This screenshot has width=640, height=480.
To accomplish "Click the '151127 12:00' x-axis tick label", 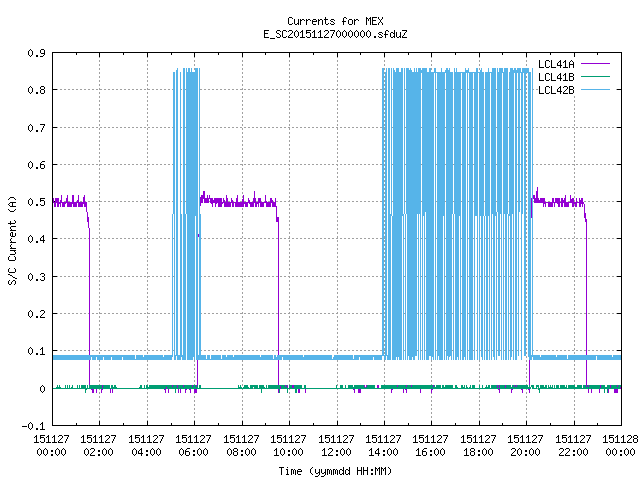I will (336, 445).
